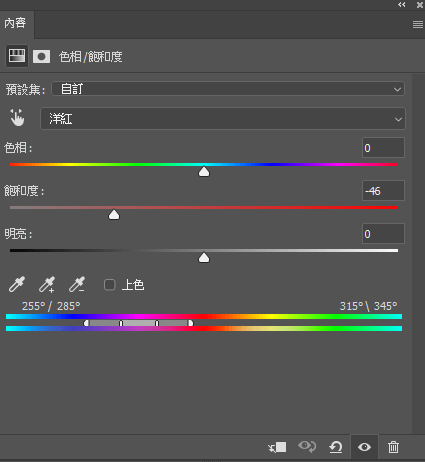
Task: Click the 315° \ 345° range text
Action: pyautogui.click(x=368, y=306)
